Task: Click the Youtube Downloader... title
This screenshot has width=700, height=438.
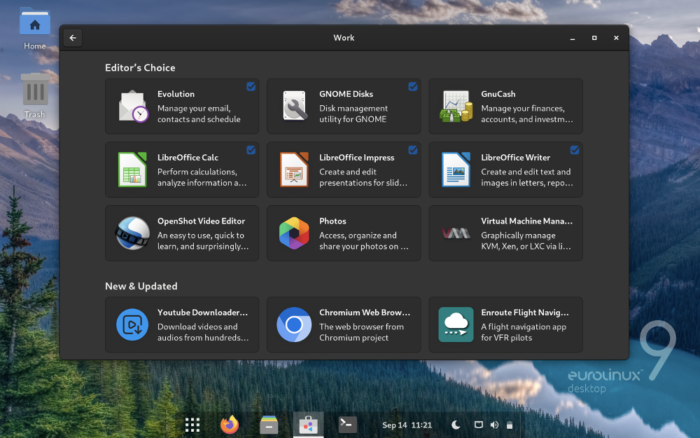Action: click(202, 313)
